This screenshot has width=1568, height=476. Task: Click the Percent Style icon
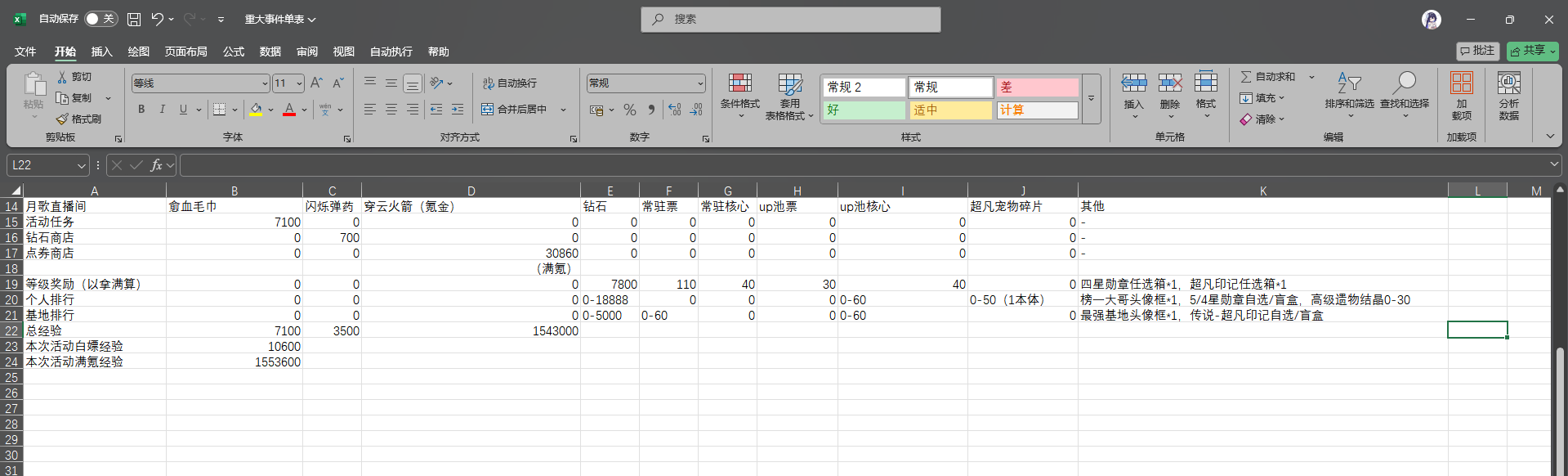(629, 110)
